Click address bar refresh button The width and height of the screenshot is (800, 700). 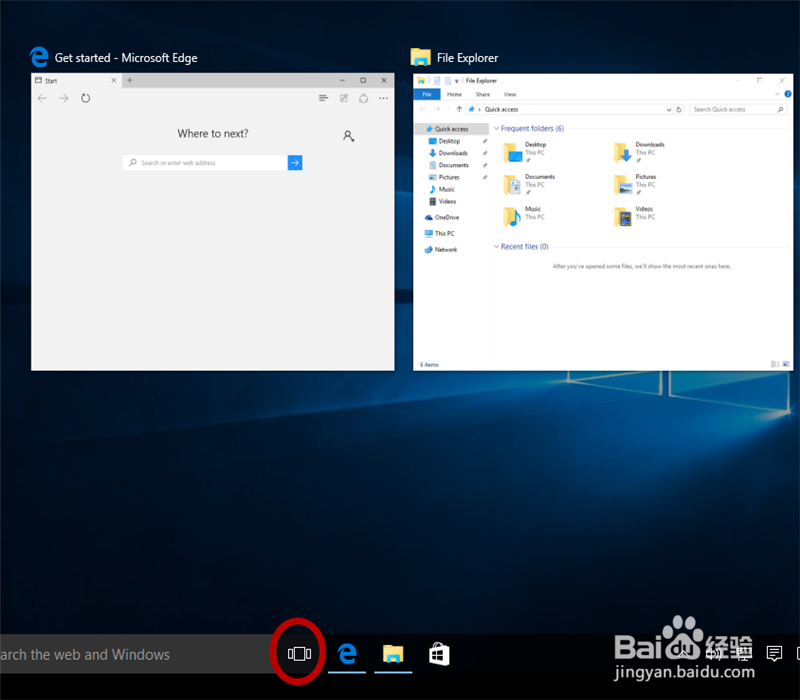(679, 110)
